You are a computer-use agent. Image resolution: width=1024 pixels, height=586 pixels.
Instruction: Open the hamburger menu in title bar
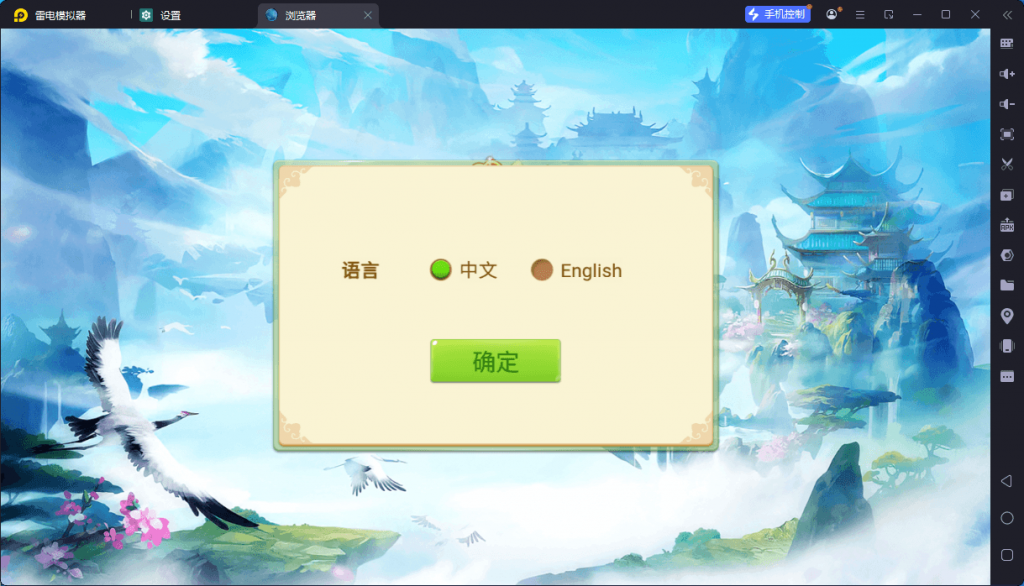pyautogui.click(x=860, y=15)
